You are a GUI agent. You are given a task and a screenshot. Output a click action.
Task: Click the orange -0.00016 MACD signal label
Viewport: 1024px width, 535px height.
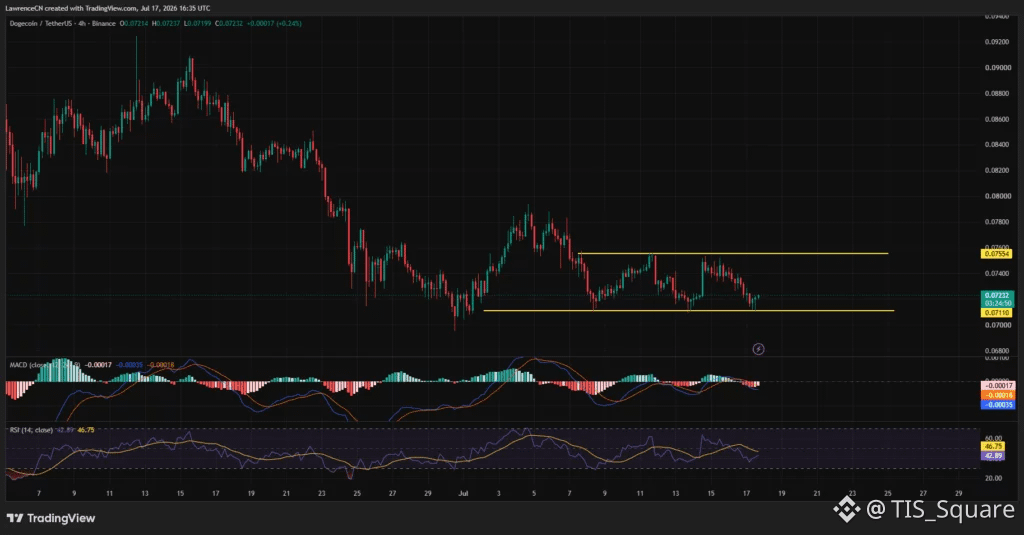pos(998,395)
